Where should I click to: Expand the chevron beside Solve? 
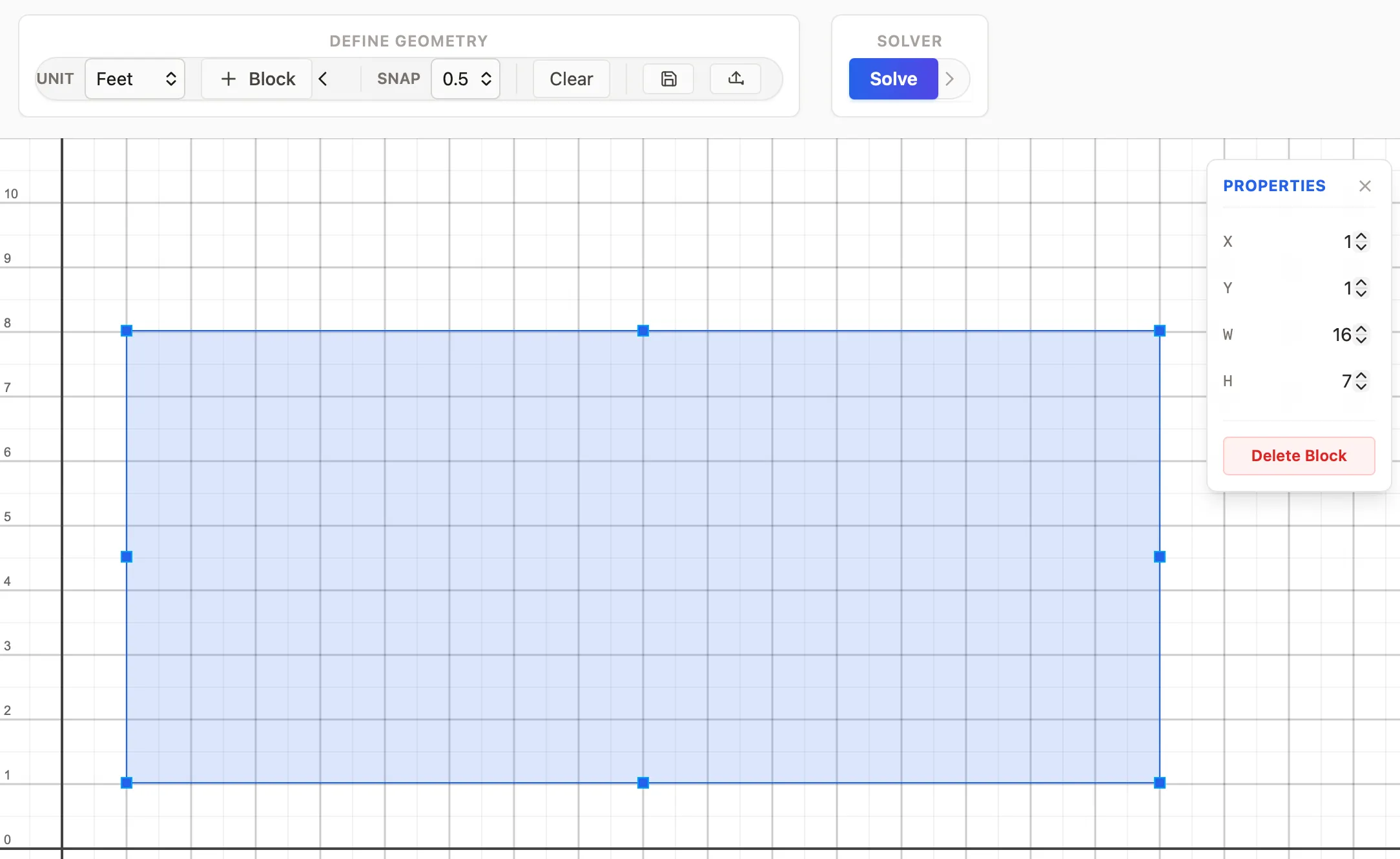coord(950,79)
